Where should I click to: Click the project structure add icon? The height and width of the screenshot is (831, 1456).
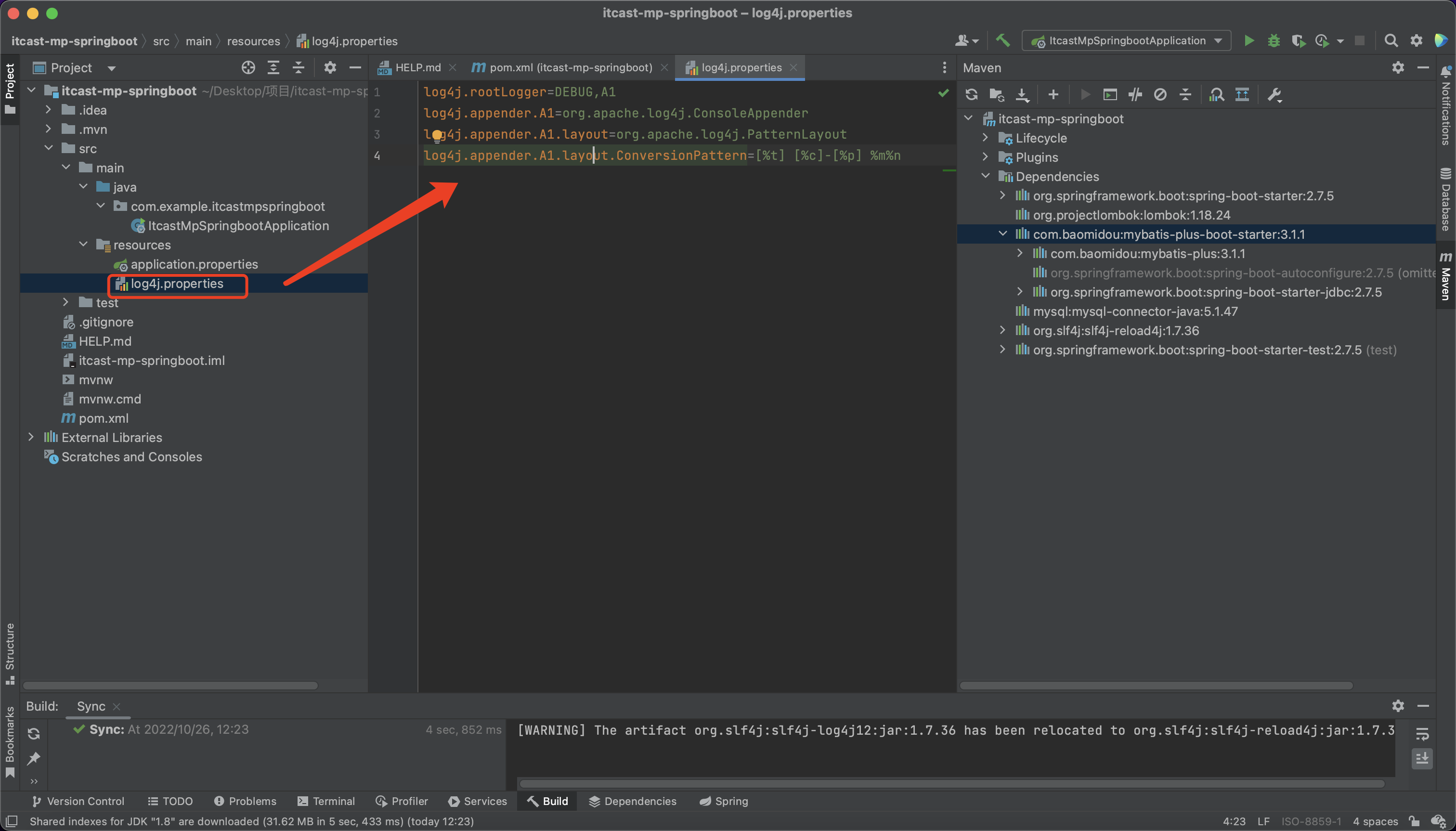point(1053,95)
